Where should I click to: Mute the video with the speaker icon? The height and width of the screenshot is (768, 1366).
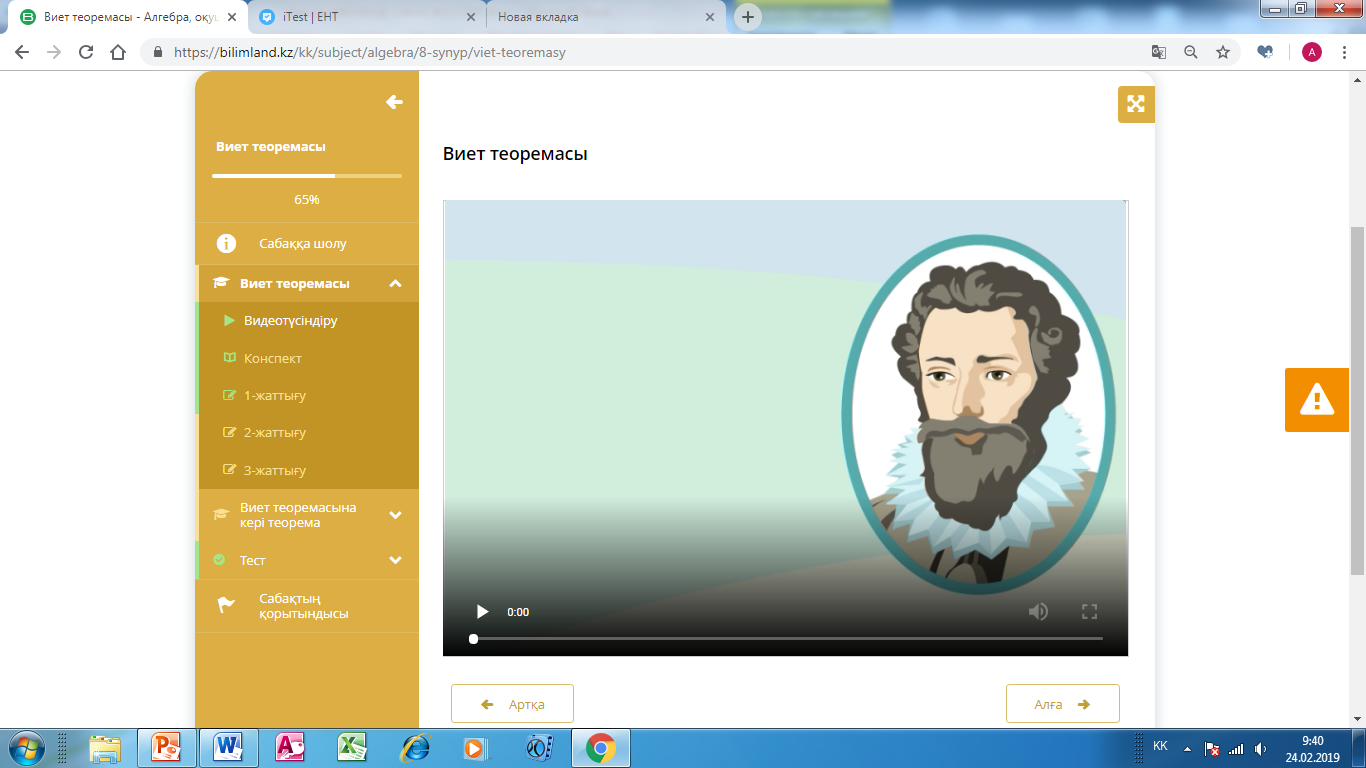1039,612
